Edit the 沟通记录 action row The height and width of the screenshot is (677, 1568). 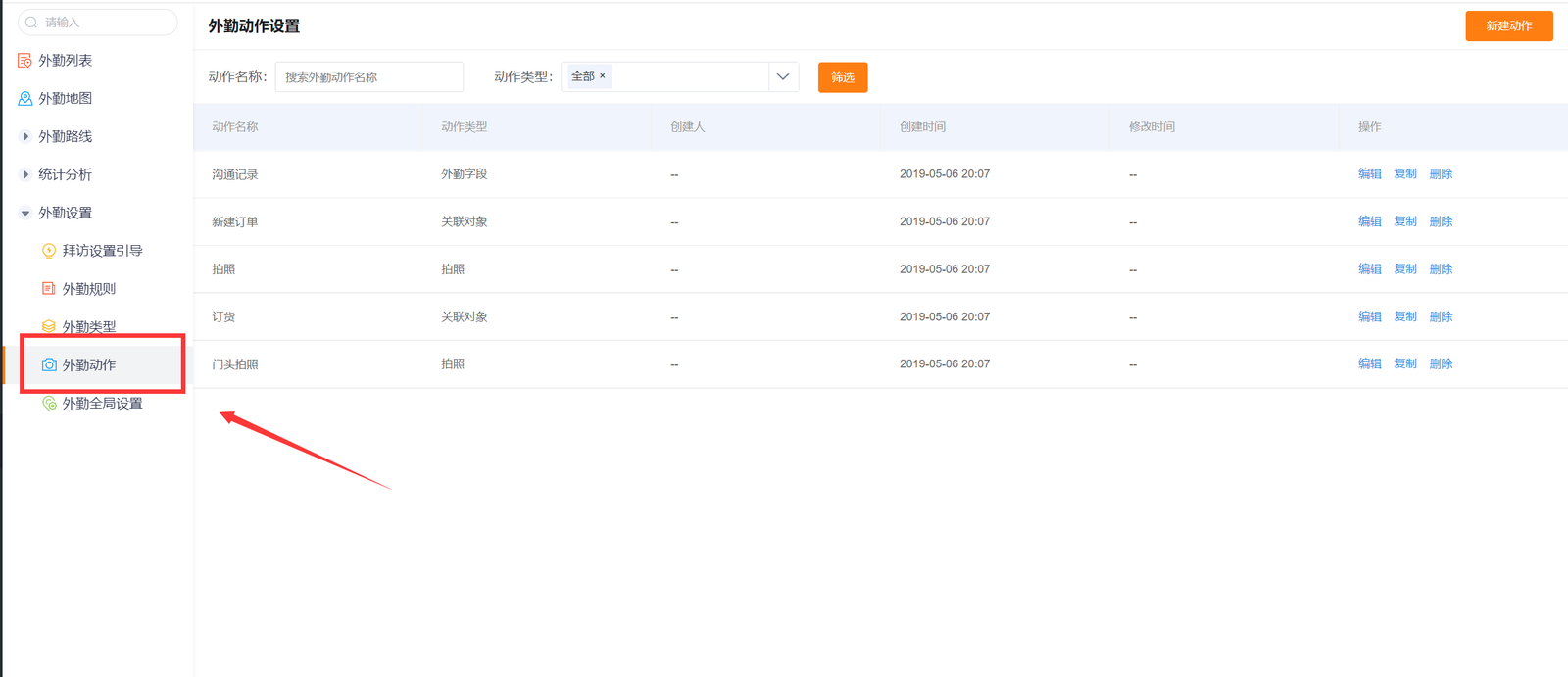pyautogui.click(x=1369, y=174)
